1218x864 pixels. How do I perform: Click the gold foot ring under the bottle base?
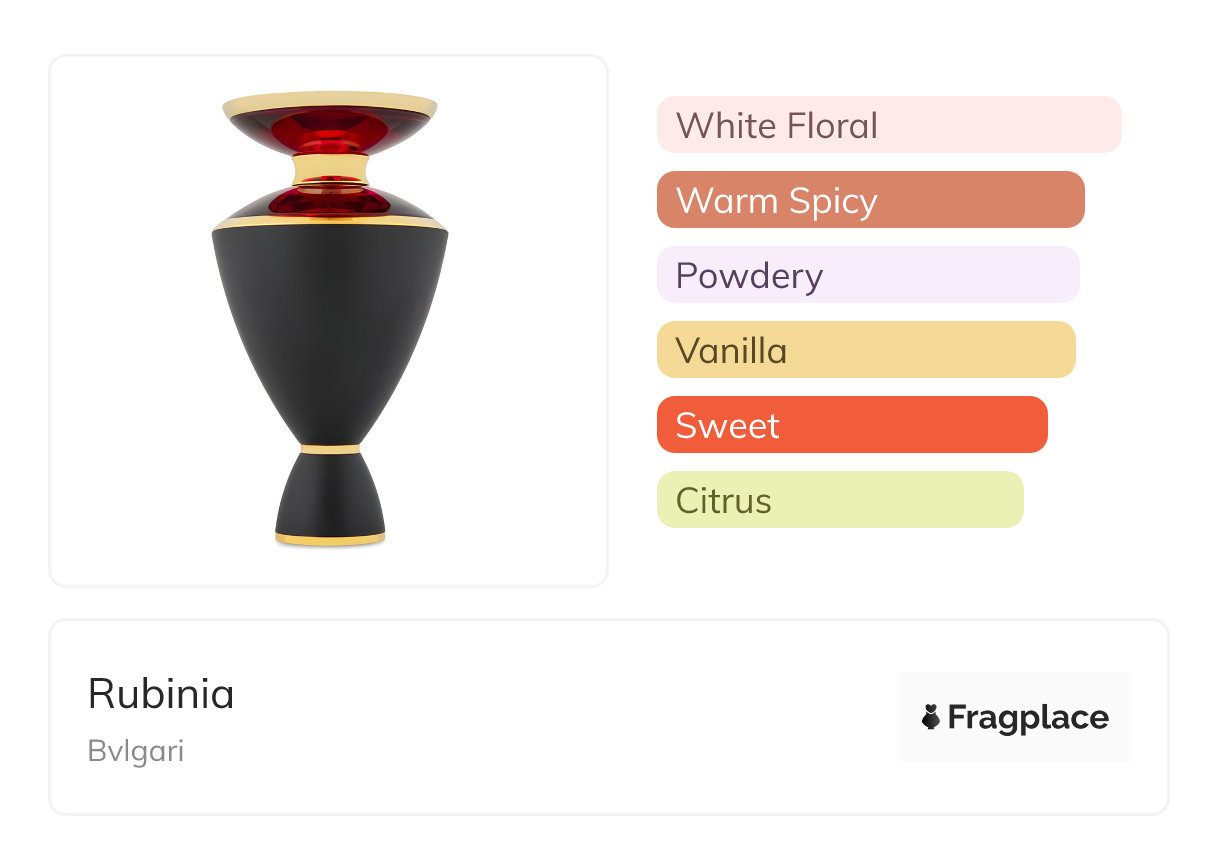(x=330, y=539)
